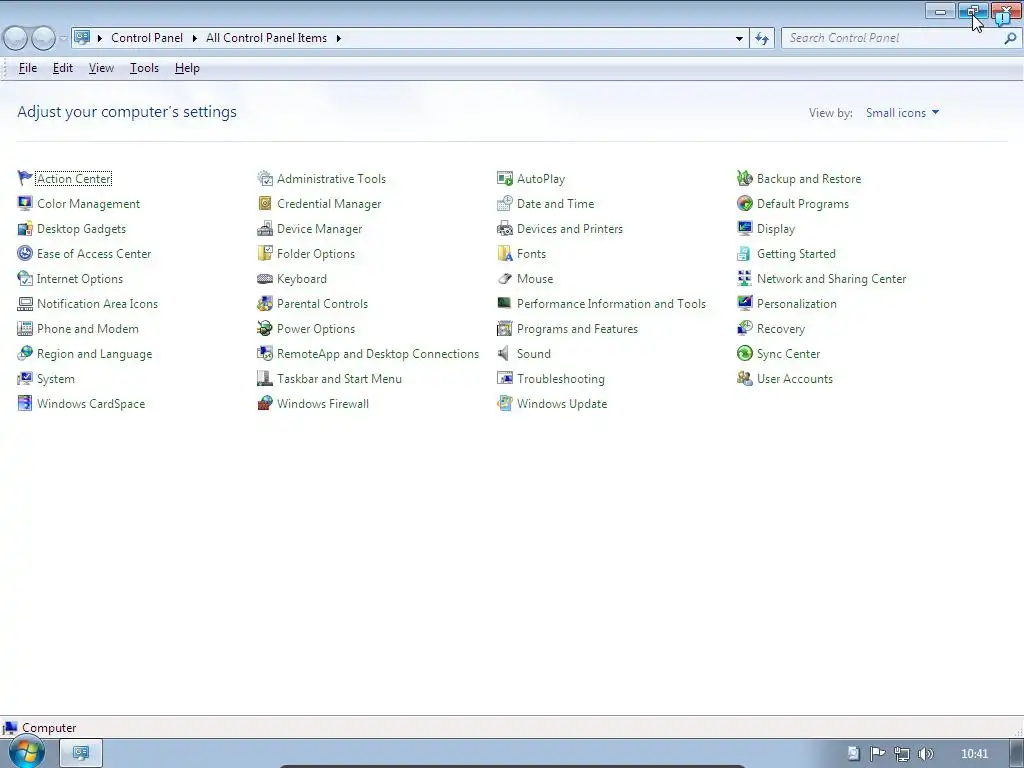
Task: Open the Desktop Gadgets icon
Action: pos(25,229)
